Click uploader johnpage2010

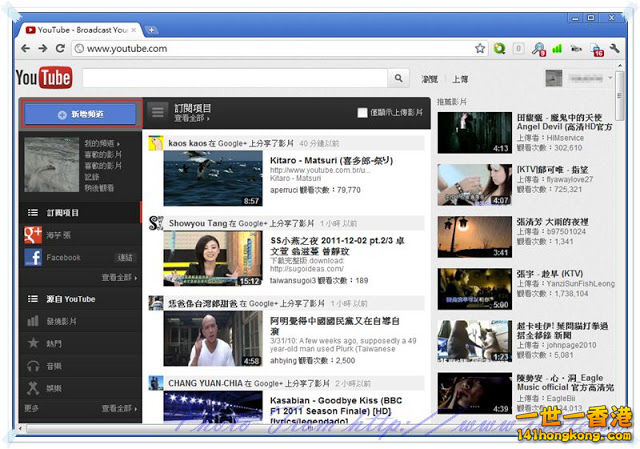[571, 345]
